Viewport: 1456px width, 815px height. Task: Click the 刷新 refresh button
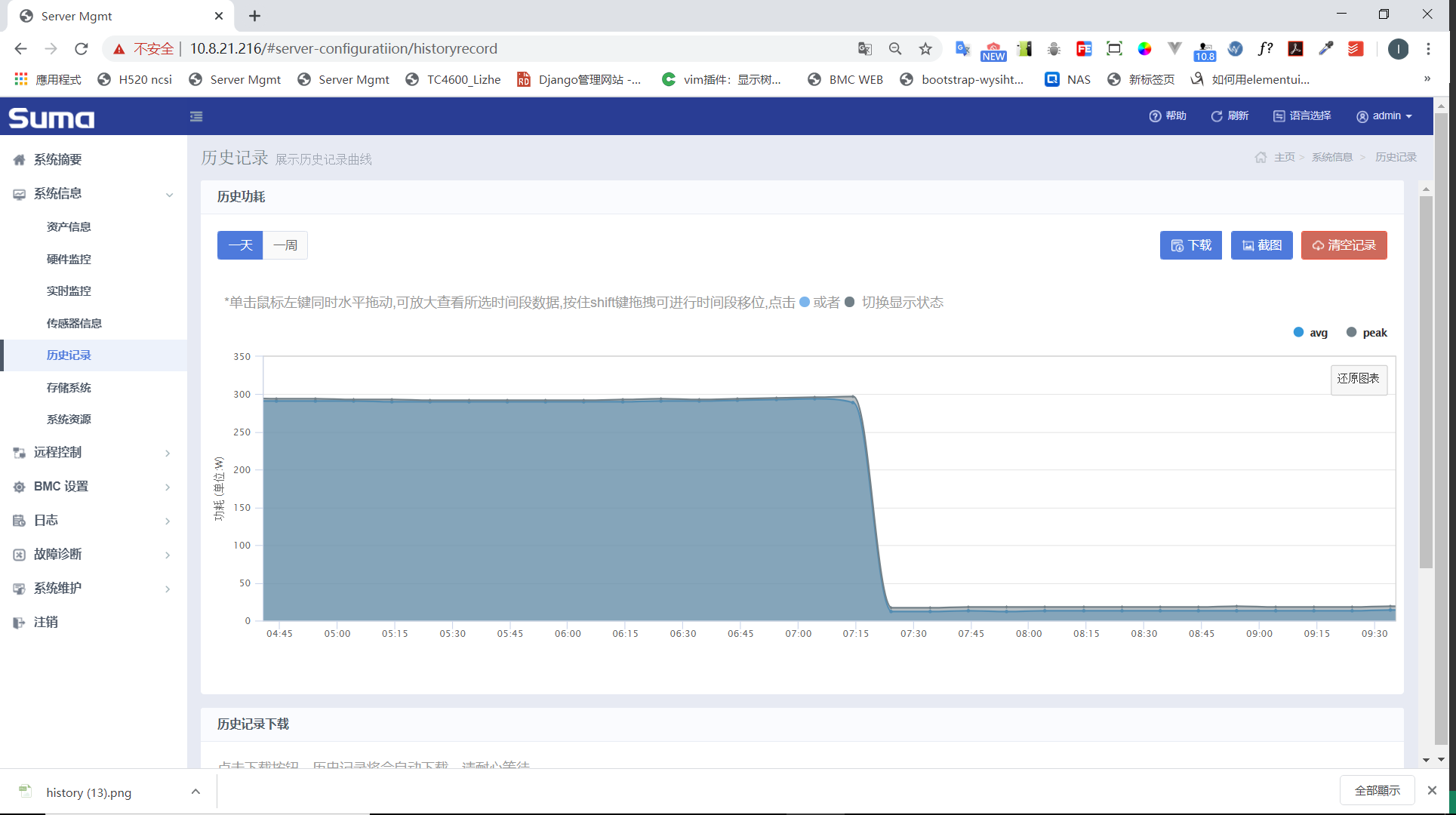1230,115
